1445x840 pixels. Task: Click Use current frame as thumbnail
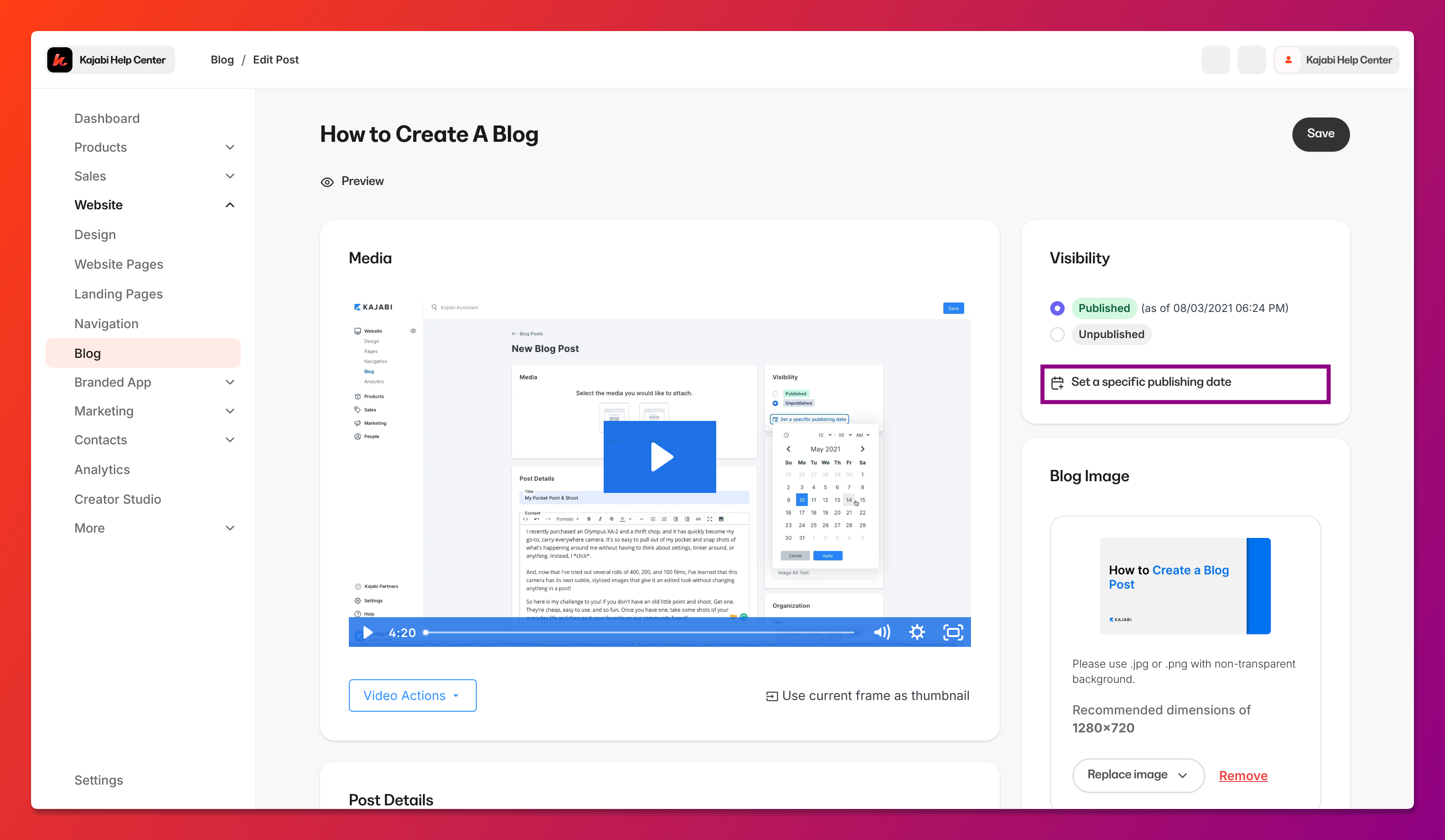pyautogui.click(x=867, y=695)
